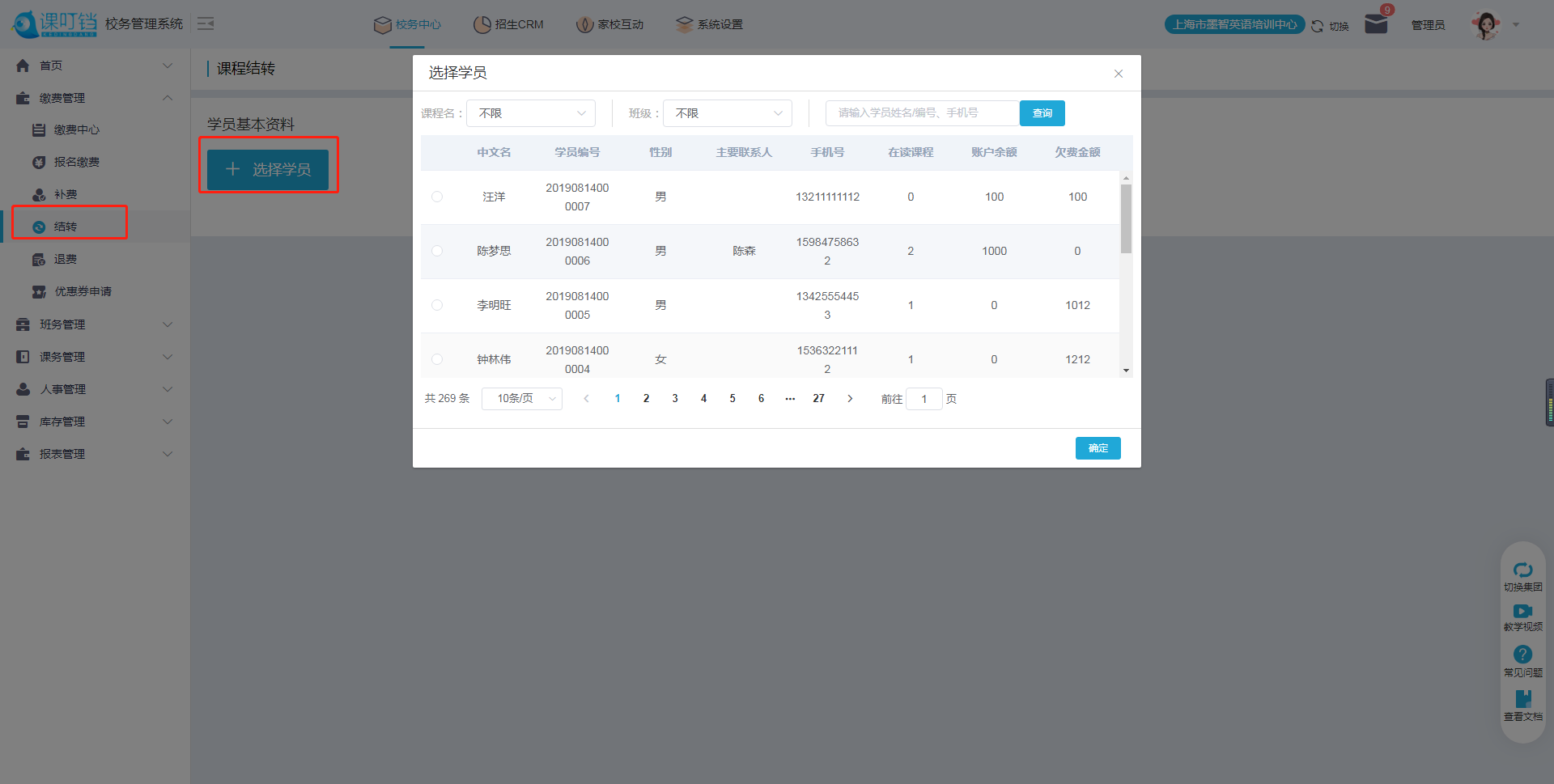
Task: Click the 查询 search button
Action: tap(1042, 113)
